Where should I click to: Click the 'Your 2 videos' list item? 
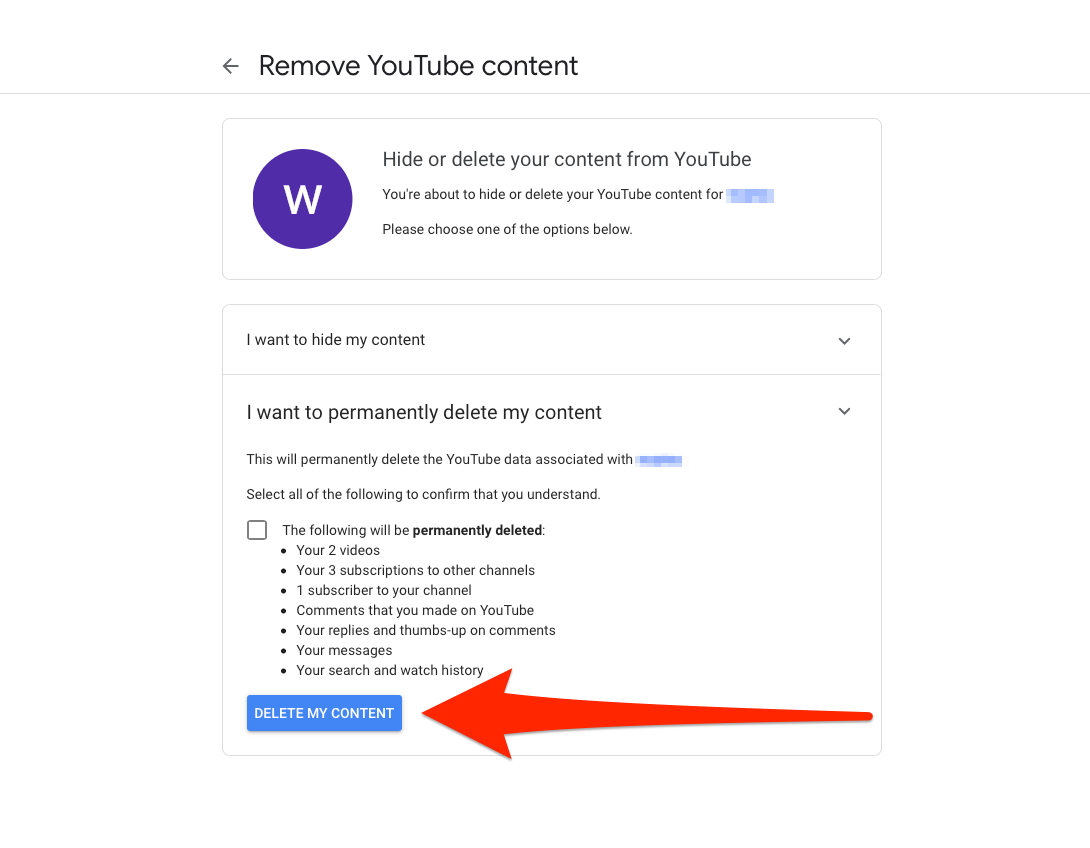tap(338, 551)
